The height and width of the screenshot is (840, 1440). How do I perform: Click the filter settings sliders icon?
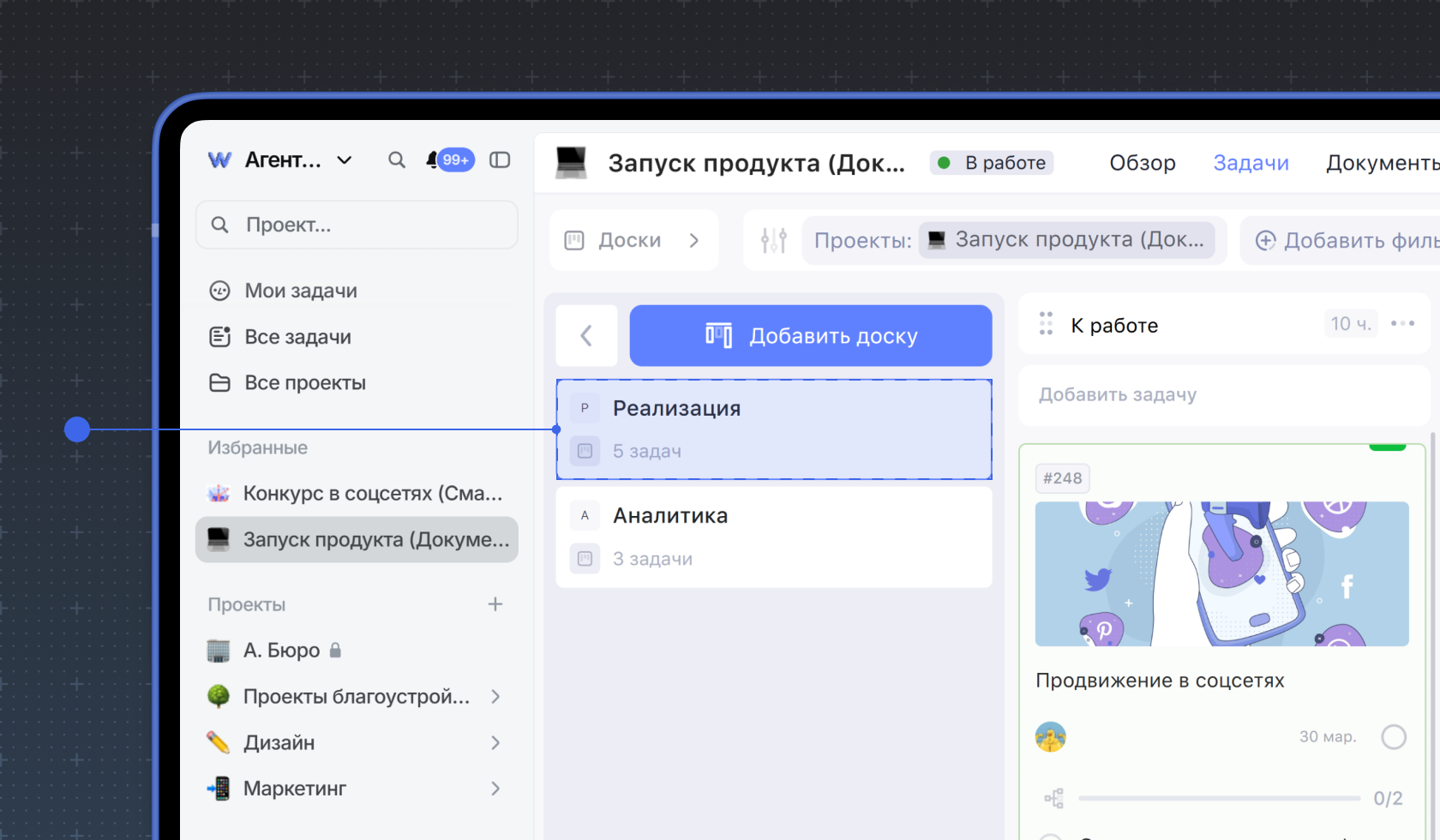coord(773,241)
